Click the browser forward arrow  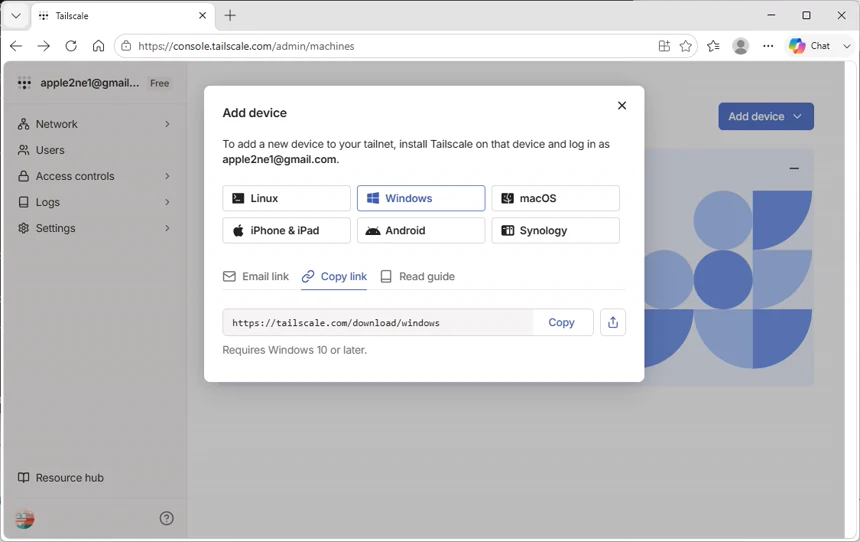coord(43,46)
